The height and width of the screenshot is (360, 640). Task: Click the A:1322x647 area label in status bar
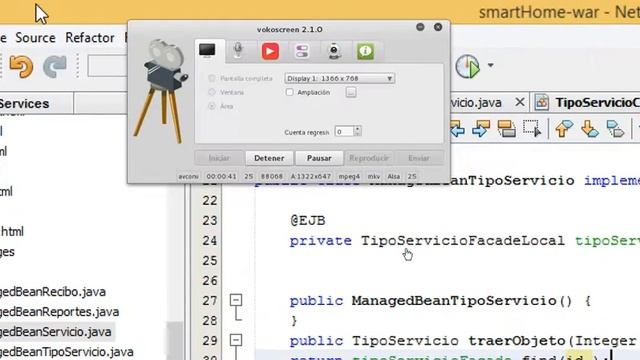click(x=311, y=176)
